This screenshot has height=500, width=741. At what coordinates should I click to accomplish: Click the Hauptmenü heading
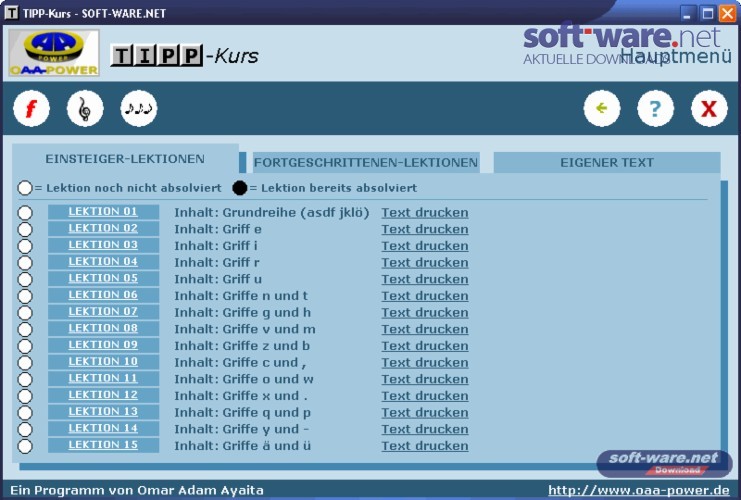[x=676, y=56]
